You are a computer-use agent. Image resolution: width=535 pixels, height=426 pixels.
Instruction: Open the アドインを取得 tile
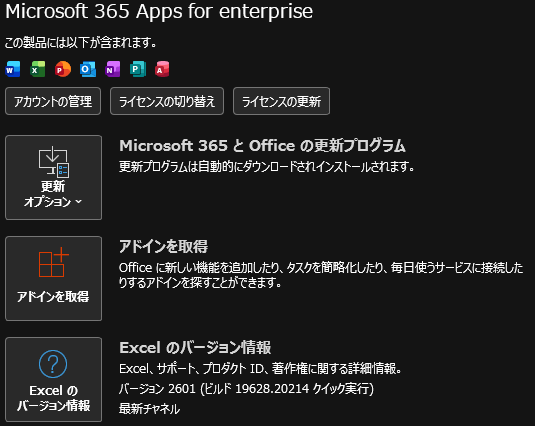click(54, 279)
